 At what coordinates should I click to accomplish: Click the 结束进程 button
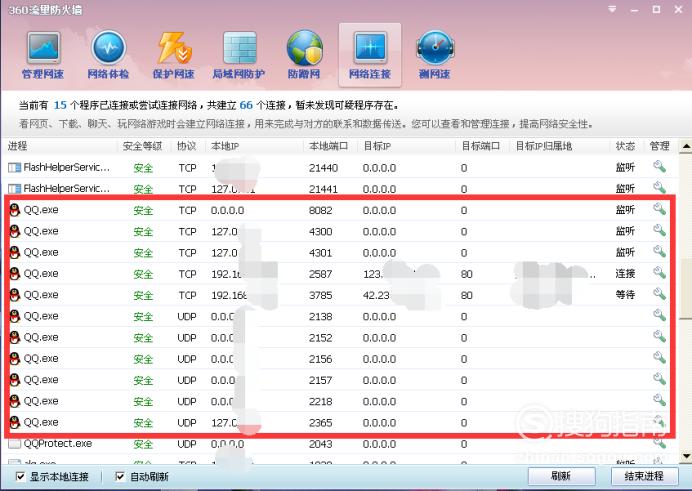click(x=644, y=476)
